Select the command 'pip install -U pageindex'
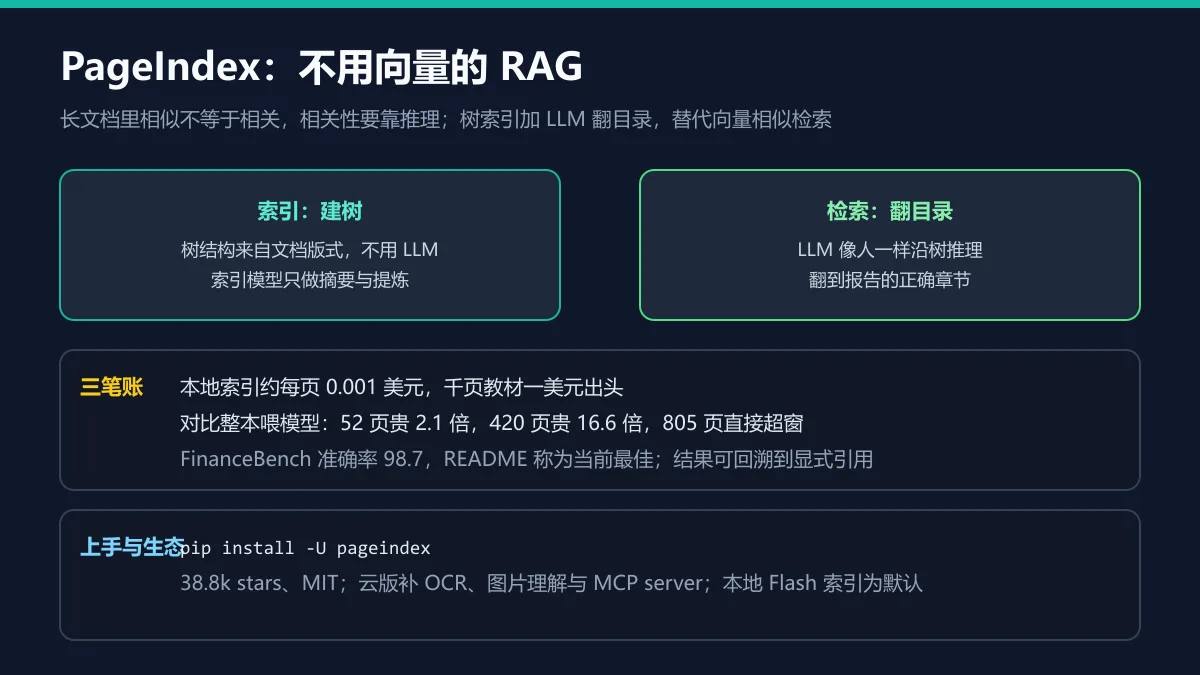The height and width of the screenshot is (675, 1200). (x=305, y=548)
